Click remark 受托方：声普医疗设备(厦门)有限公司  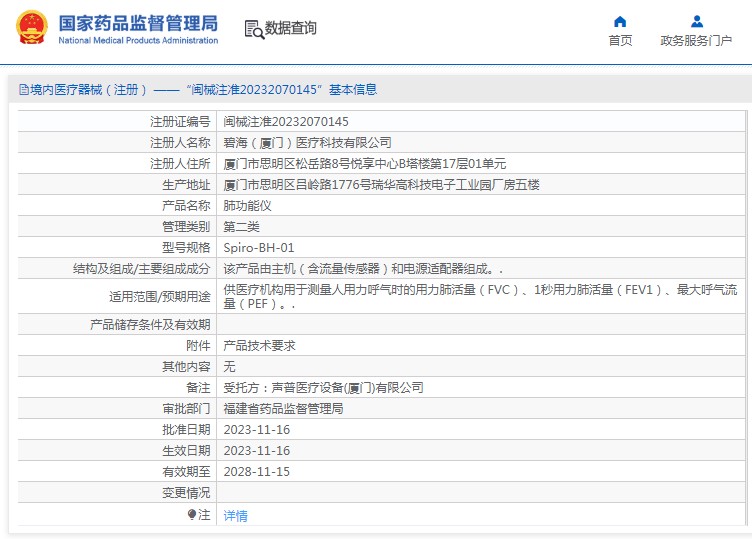[x=323, y=388]
